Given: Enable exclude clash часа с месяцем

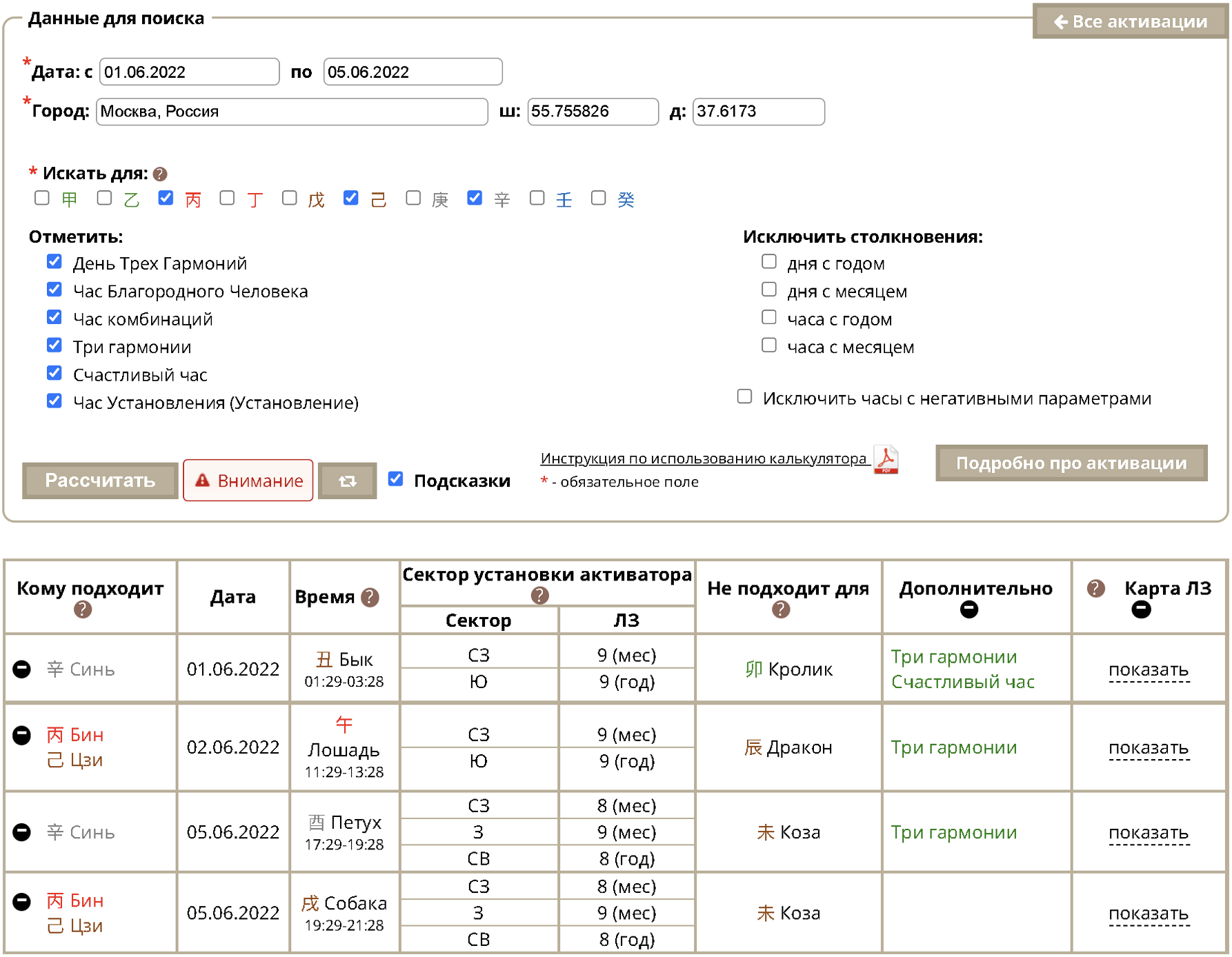Looking at the screenshot, I should click(769, 345).
